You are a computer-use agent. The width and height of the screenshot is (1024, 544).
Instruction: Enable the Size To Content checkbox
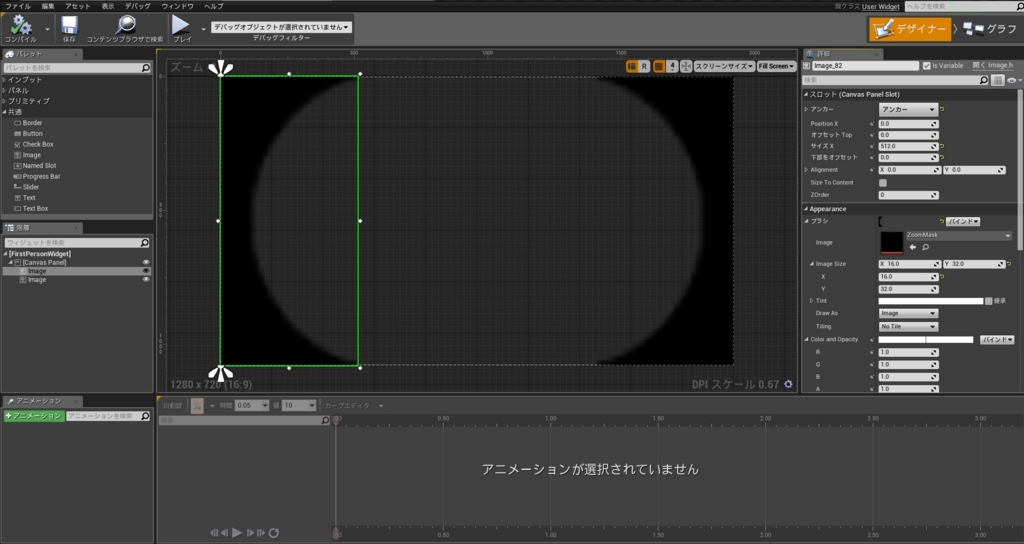point(883,183)
